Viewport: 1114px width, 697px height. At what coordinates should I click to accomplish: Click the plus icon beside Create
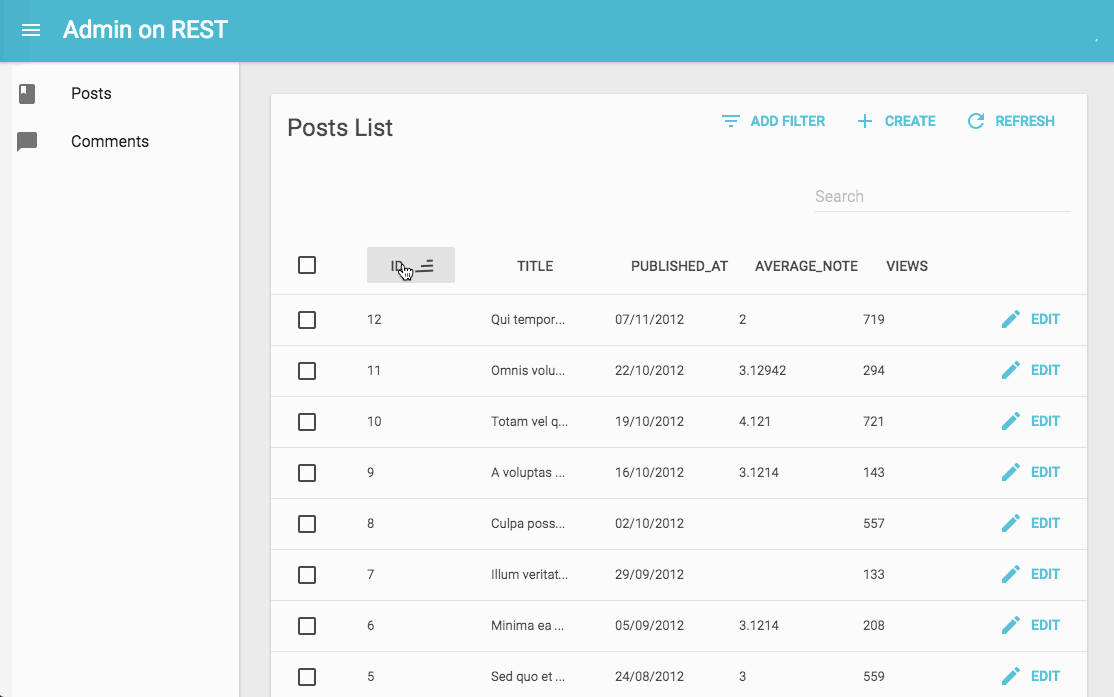click(865, 121)
